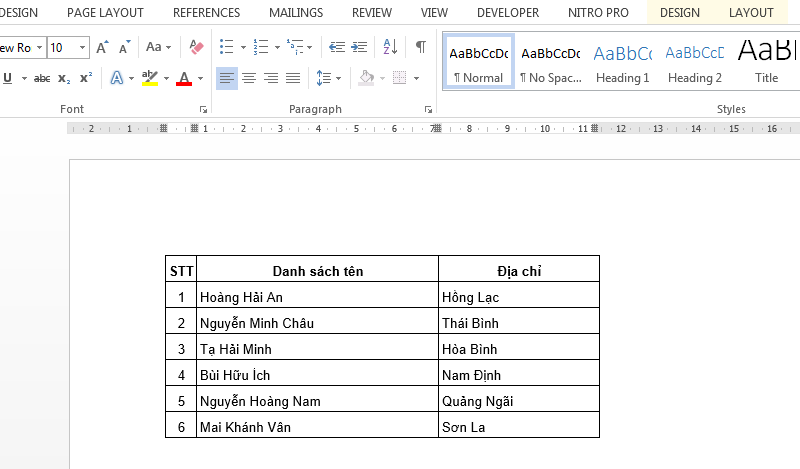The image size is (800, 469).
Task: Expand borders dropdown arrow
Action: tap(416, 78)
